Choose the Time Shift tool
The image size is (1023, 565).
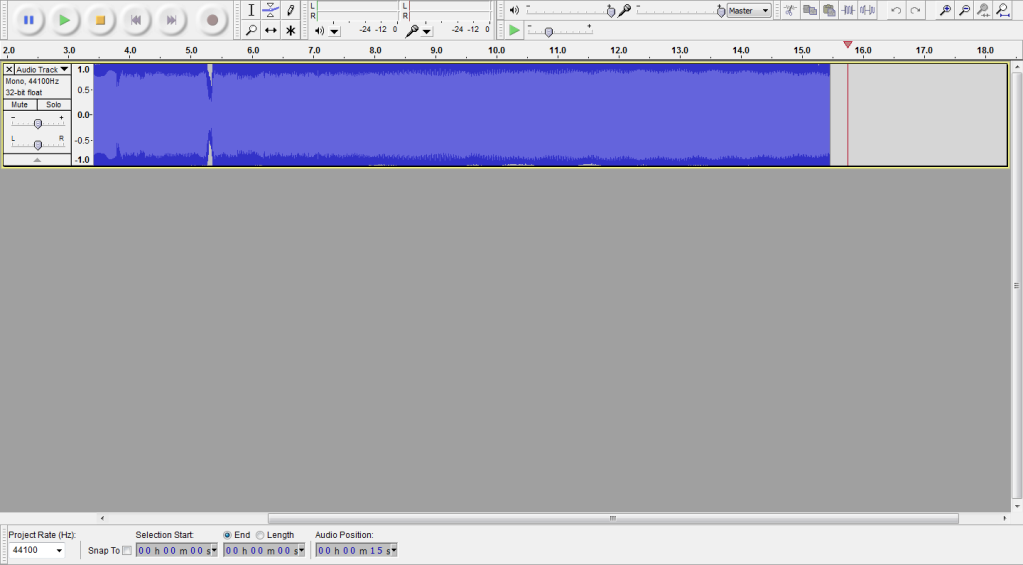pyautogui.click(x=270, y=30)
